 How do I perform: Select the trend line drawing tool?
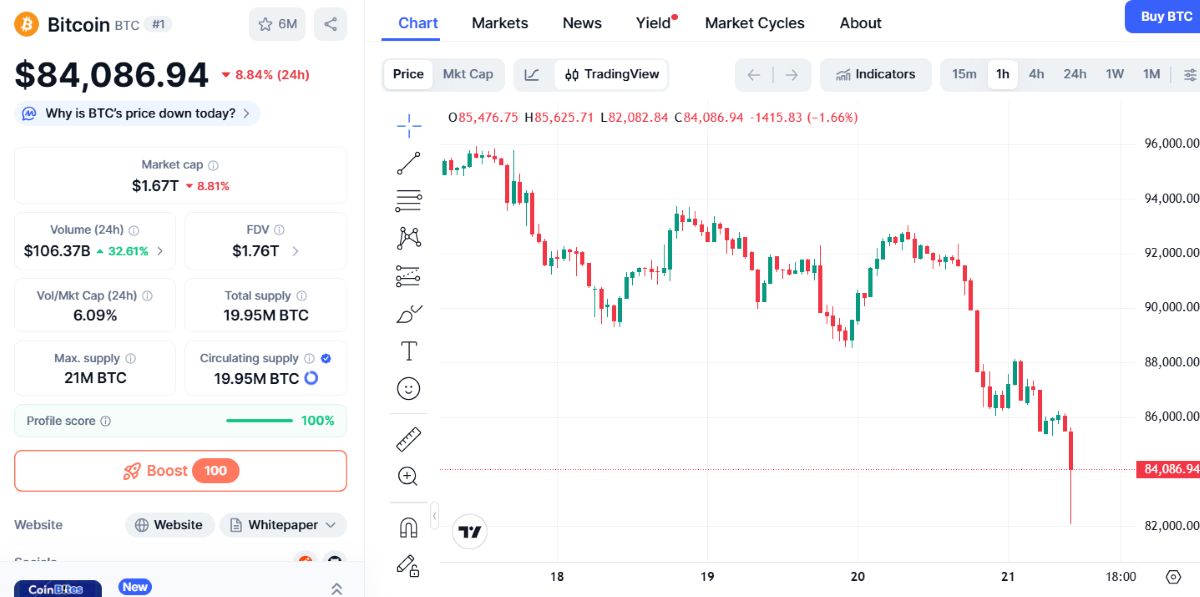[x=408, y=163]
